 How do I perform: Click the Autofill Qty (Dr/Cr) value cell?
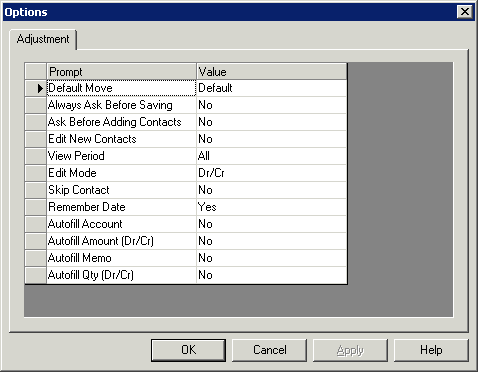(x=272, y=275)
